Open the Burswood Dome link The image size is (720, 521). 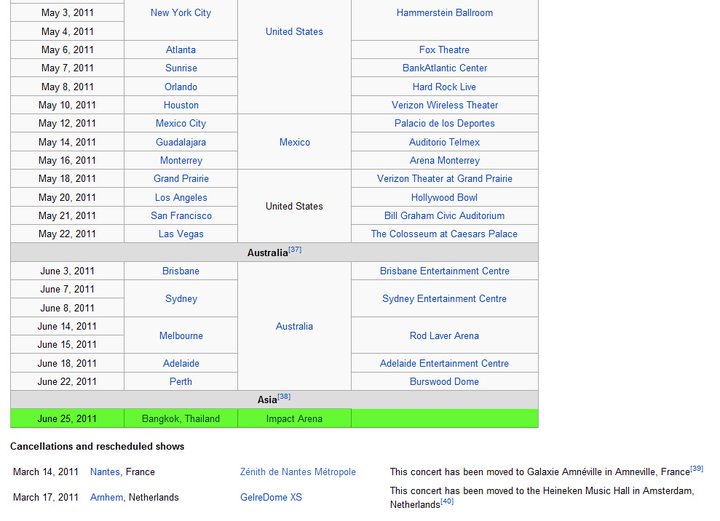tap(444, 382)
